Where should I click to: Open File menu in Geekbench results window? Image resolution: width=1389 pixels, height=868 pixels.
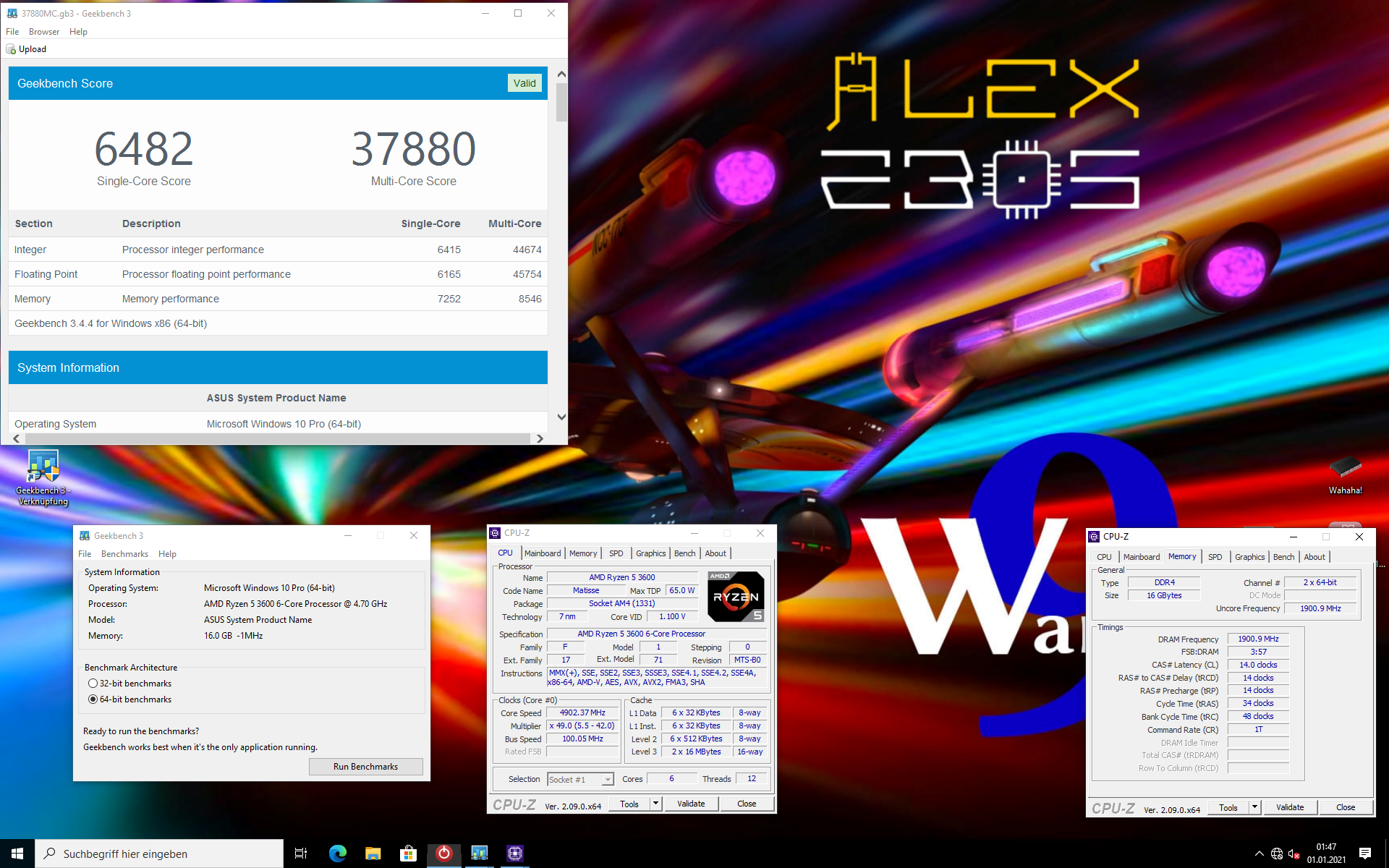(12, 32)
